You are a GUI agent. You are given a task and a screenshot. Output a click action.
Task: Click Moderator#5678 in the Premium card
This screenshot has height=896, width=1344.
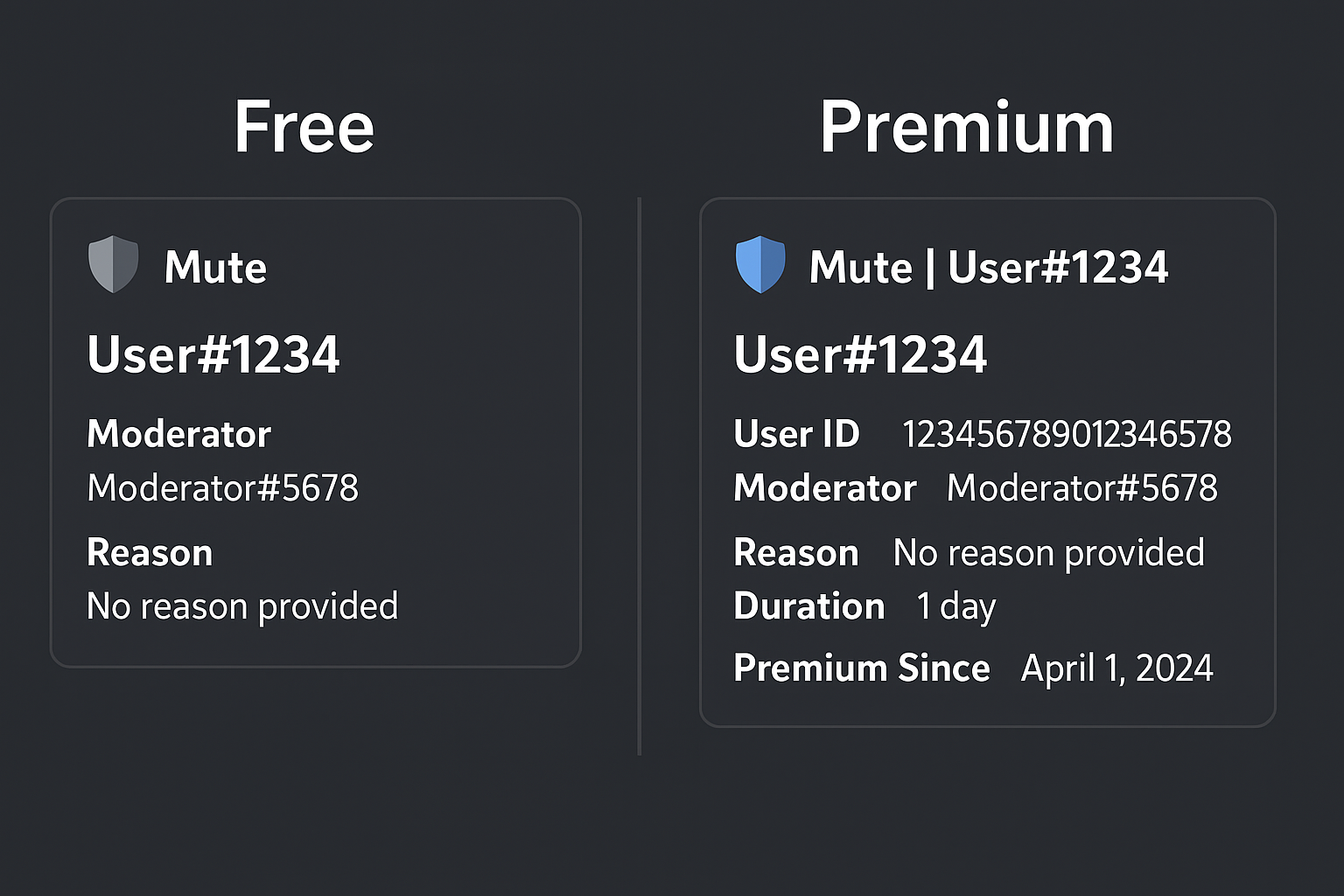click(1081, 488)
